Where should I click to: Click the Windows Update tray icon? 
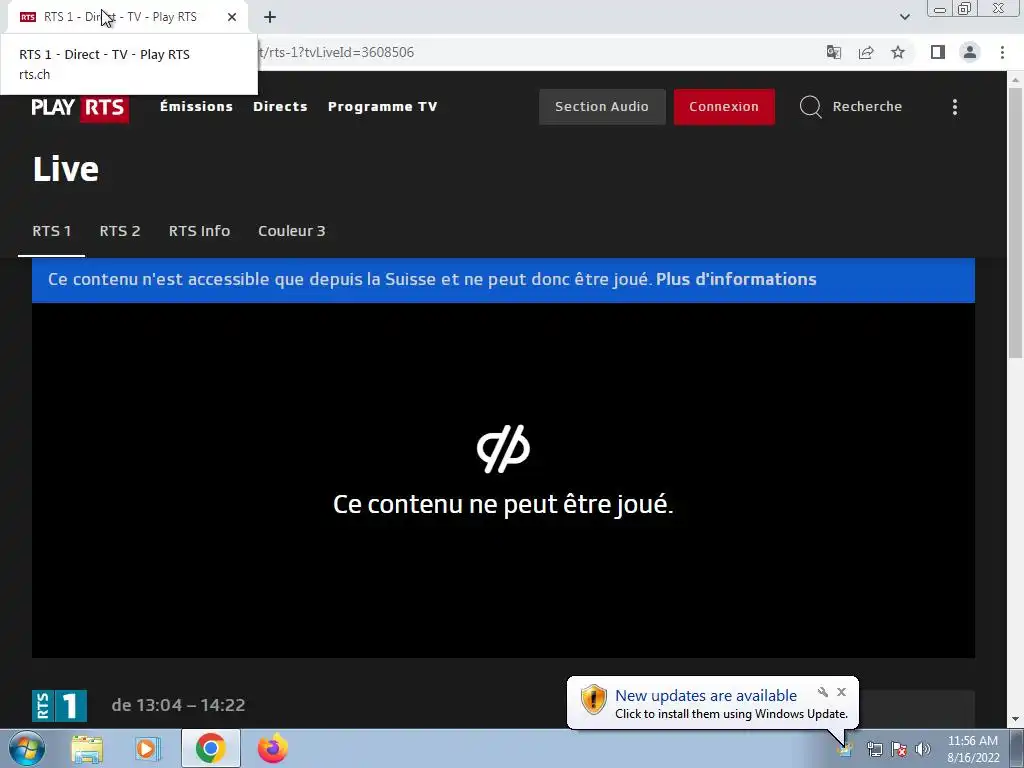845,749
